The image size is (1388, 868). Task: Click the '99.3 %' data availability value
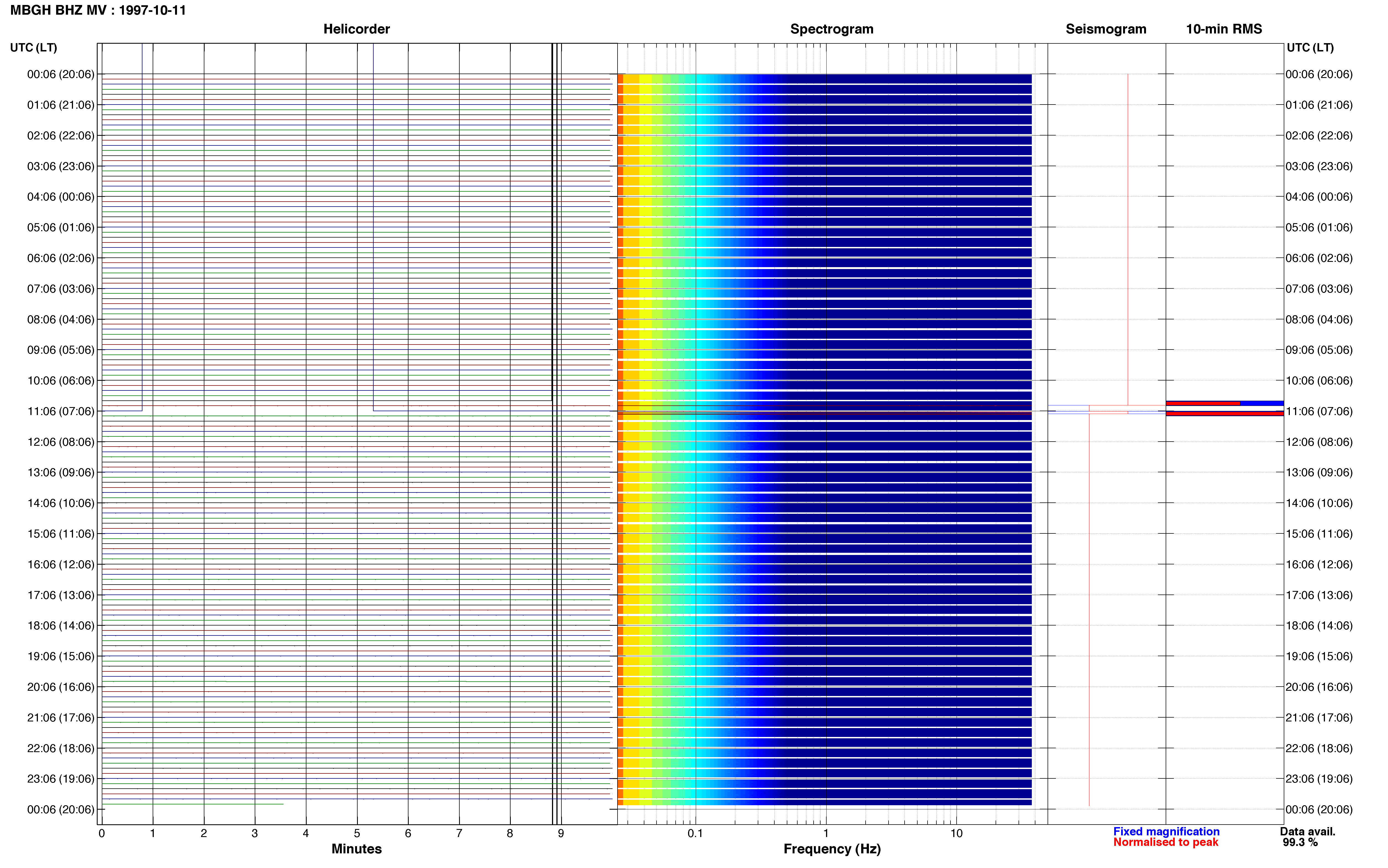(x=1300, y=842)
